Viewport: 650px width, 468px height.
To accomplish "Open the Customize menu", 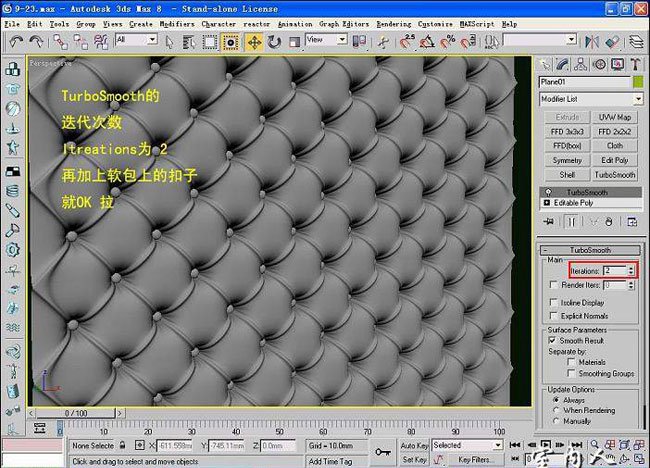I will pos(435,24).
